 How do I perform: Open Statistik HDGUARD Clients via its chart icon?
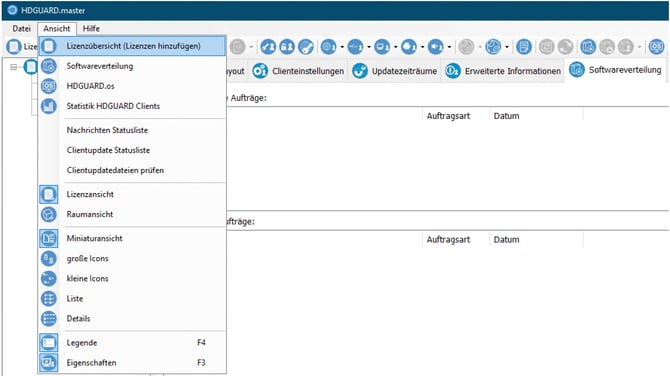(49, 106)
